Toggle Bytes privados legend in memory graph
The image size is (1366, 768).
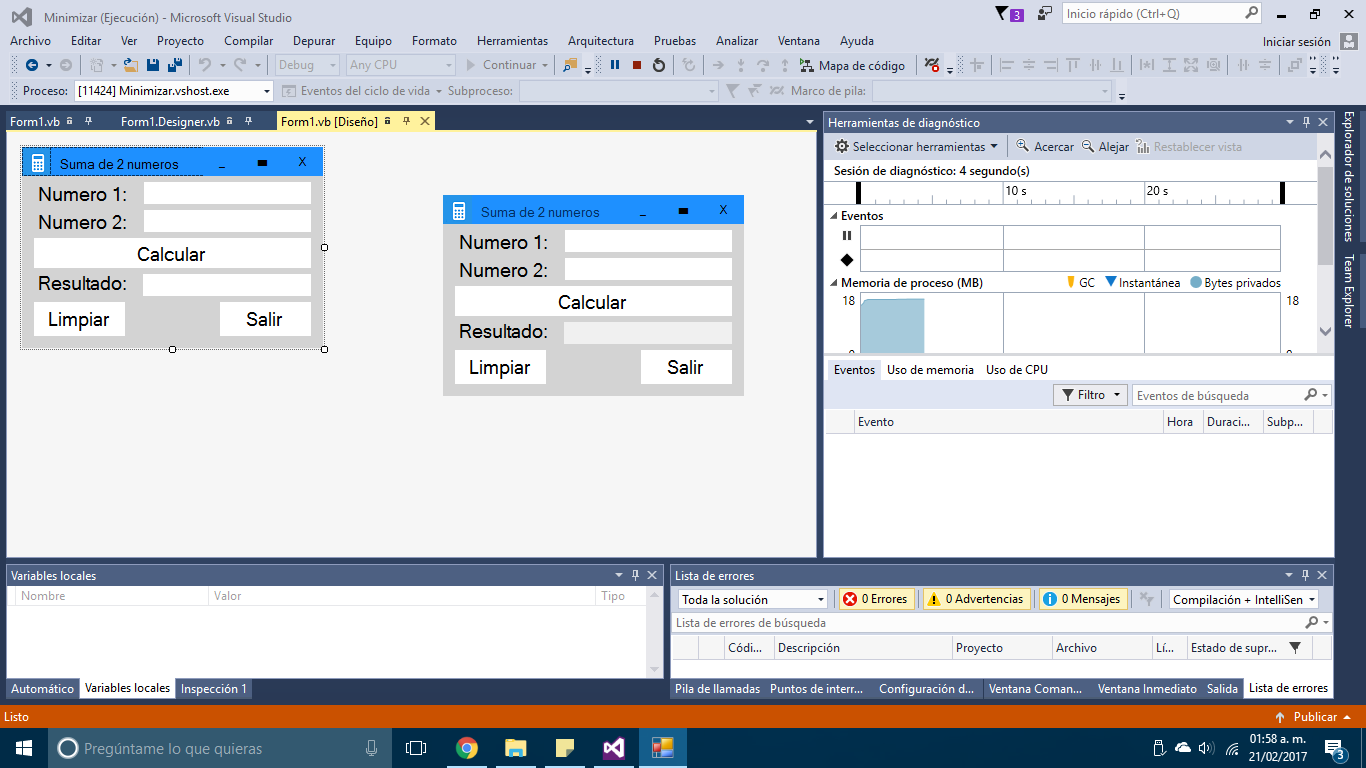coord(1235,283)
